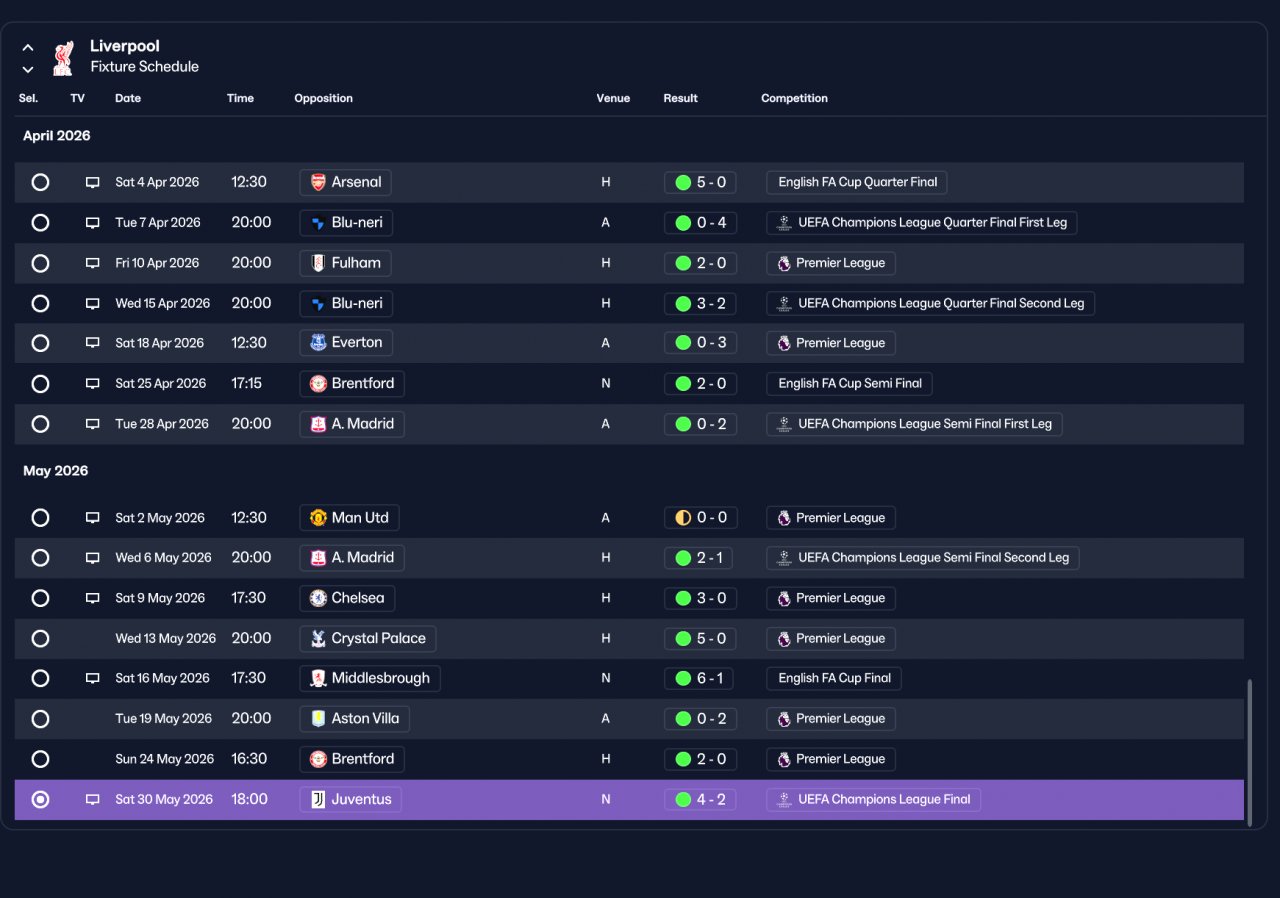Click the Result column header

pos(680,98)
